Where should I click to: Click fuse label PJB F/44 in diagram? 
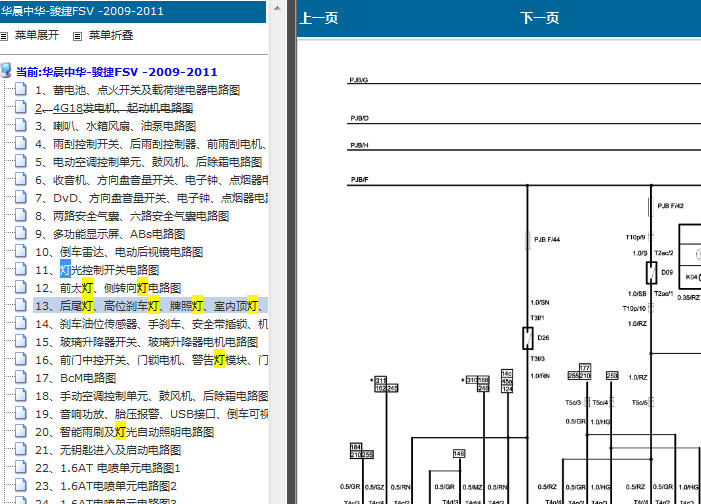547,240
